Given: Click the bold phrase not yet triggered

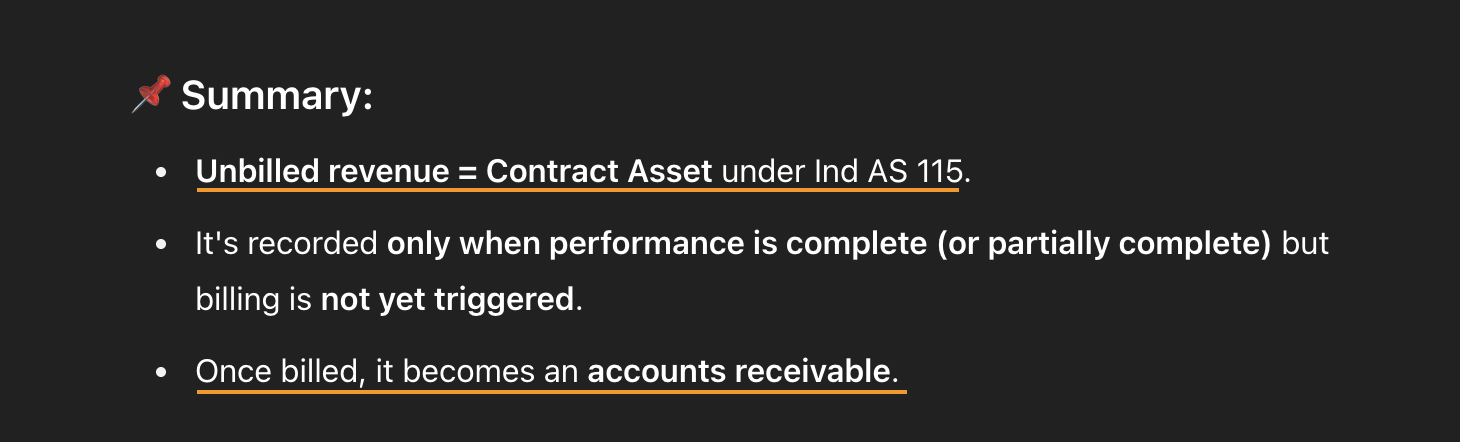Looking at the screenshot, I should (448, 300).
